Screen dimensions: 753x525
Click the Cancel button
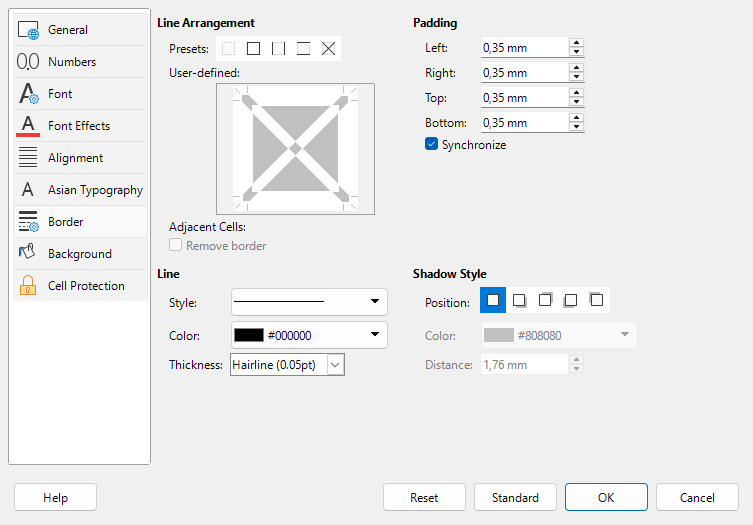(x=697, y=497)
